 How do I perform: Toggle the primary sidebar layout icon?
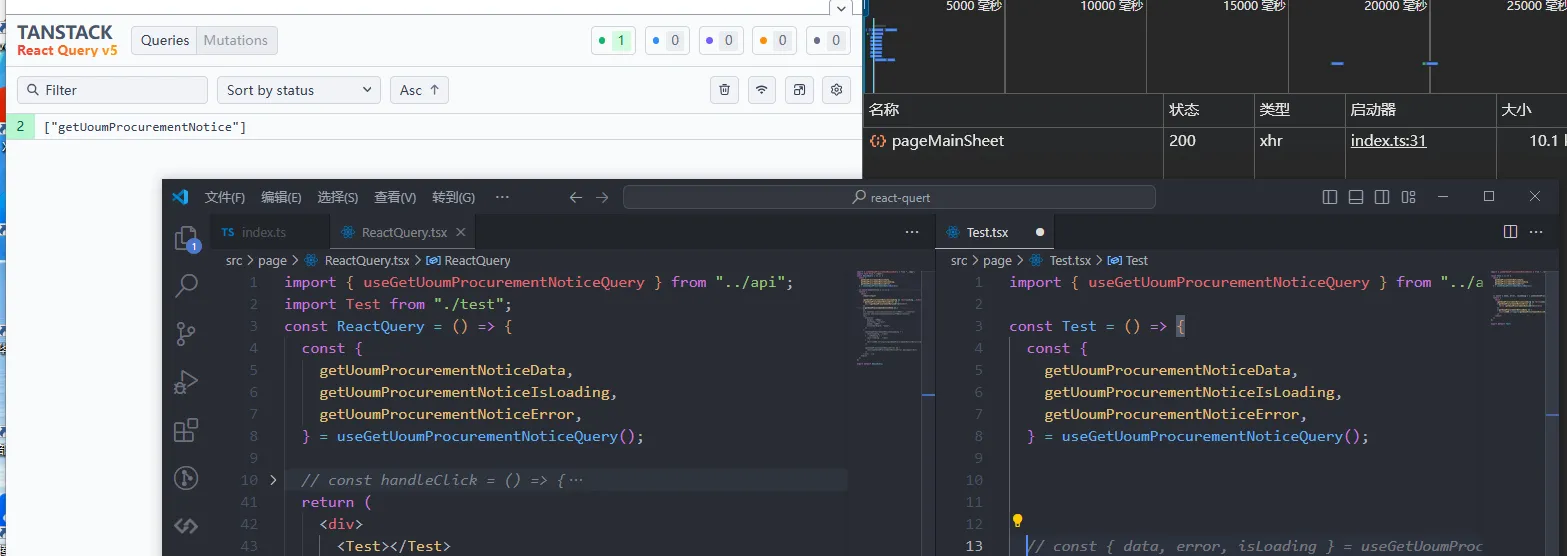point(1330,197)
